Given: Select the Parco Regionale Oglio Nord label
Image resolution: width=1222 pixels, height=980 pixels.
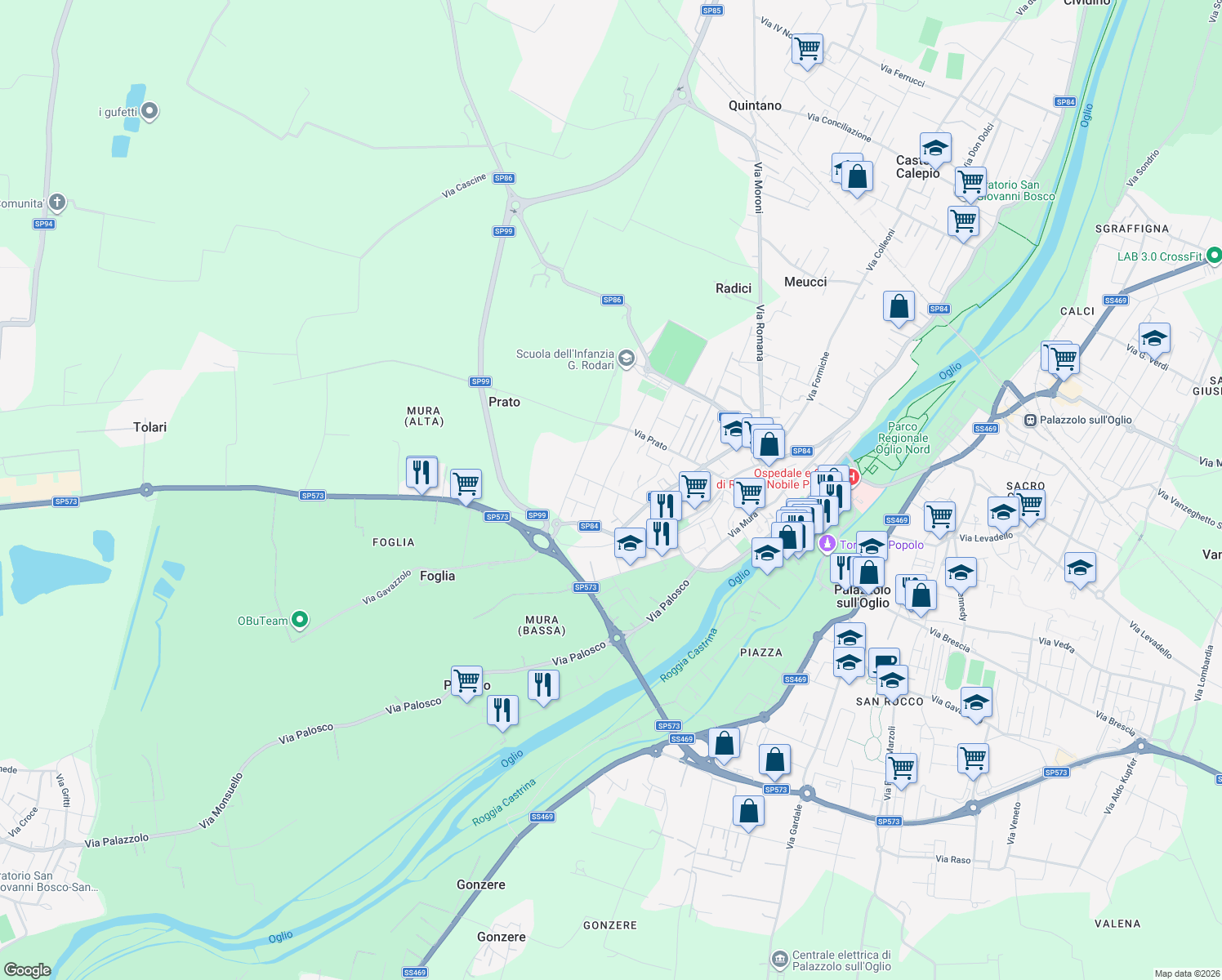Looking at the screenshot, I should click(x=903, y=435).
